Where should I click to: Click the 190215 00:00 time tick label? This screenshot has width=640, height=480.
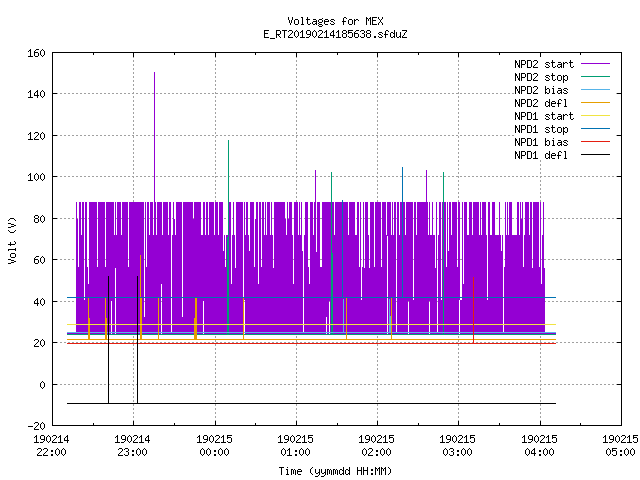pos(214,446)
